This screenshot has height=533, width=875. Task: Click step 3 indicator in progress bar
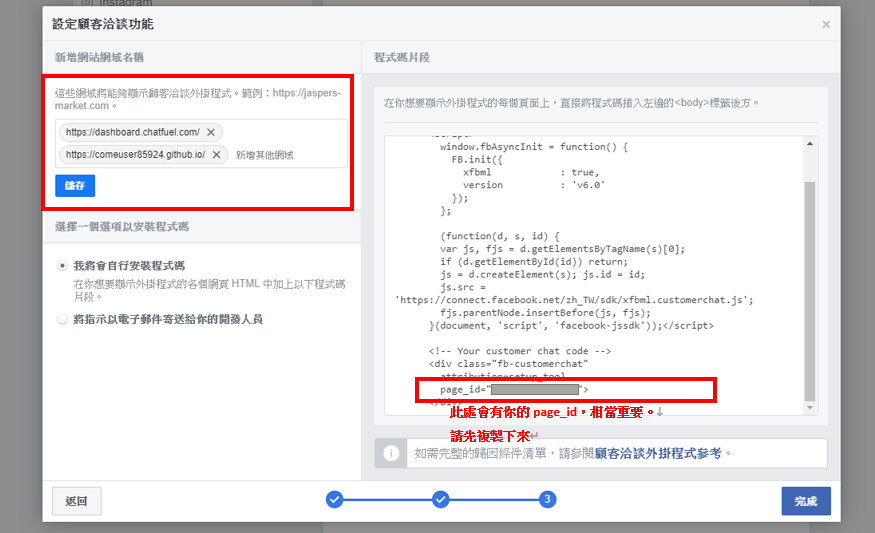coord(547,500)
